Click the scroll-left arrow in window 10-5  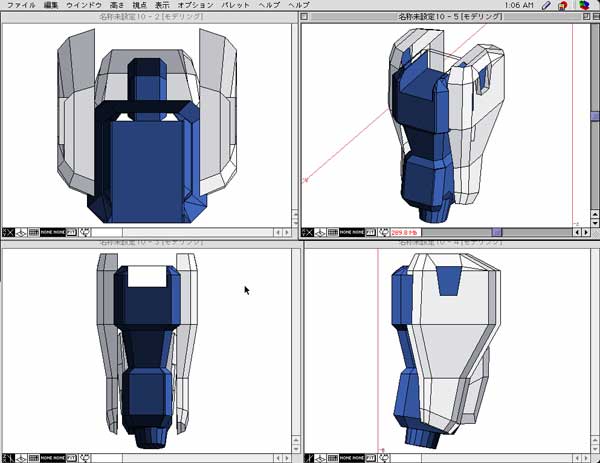coord(577,232)
